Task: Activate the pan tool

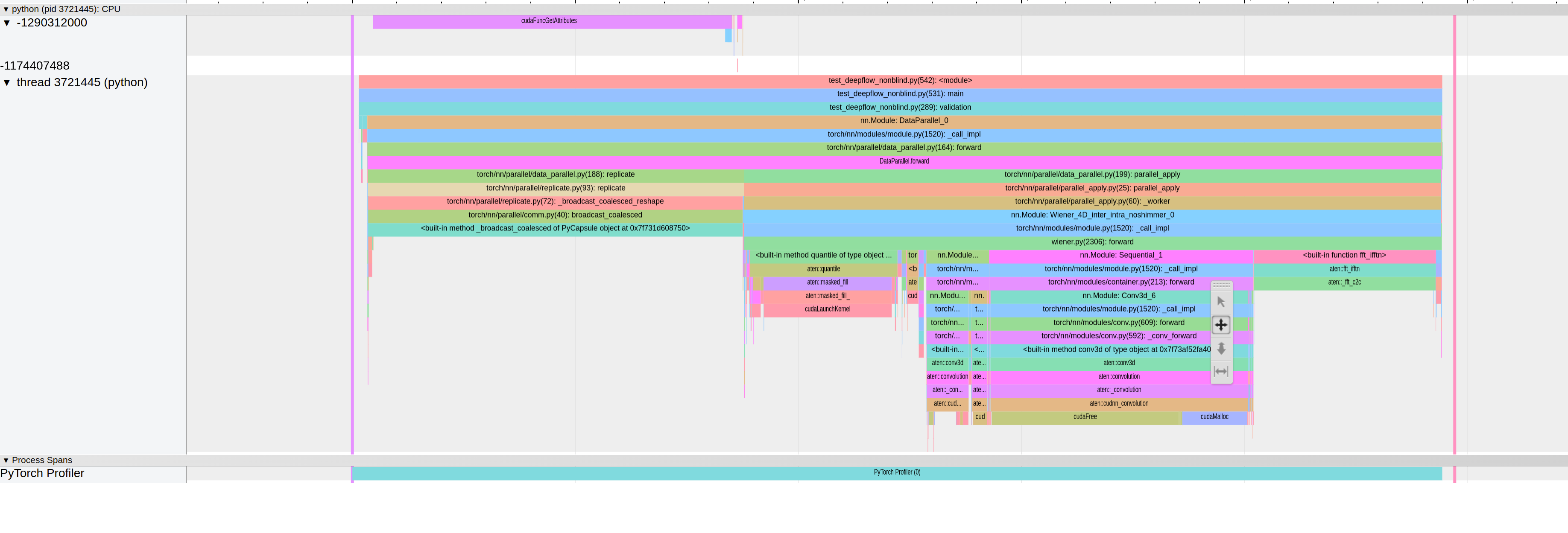Action: pos(1220,325)
